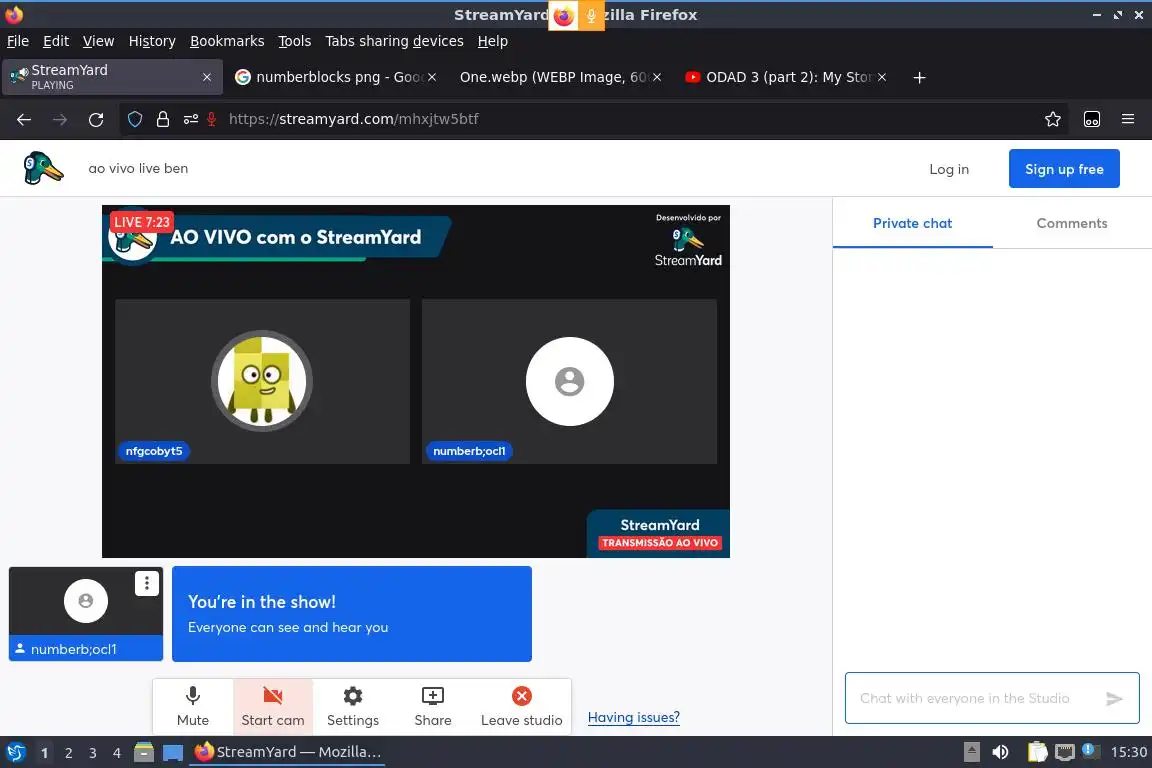
Task: Open the Firefox hamburger application menu
Action: click(x=1128, y=119)
